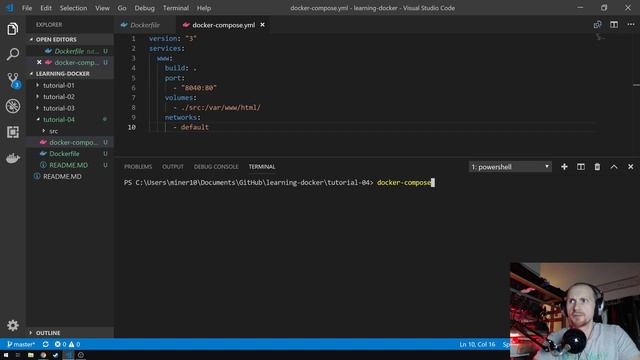Viewport: 640px width, 360px height.
Task: Open Dockerfile in tutorial-04 tree
Action: pos(70,154)
